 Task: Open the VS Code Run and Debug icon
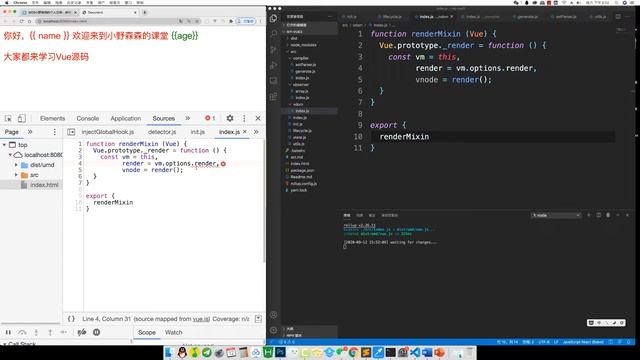coord(273,65)
